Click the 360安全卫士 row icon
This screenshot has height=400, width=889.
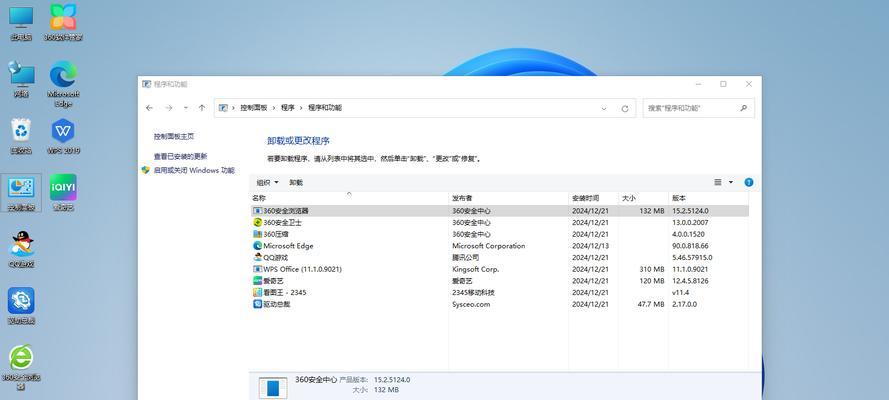click(x=257, y=223)
